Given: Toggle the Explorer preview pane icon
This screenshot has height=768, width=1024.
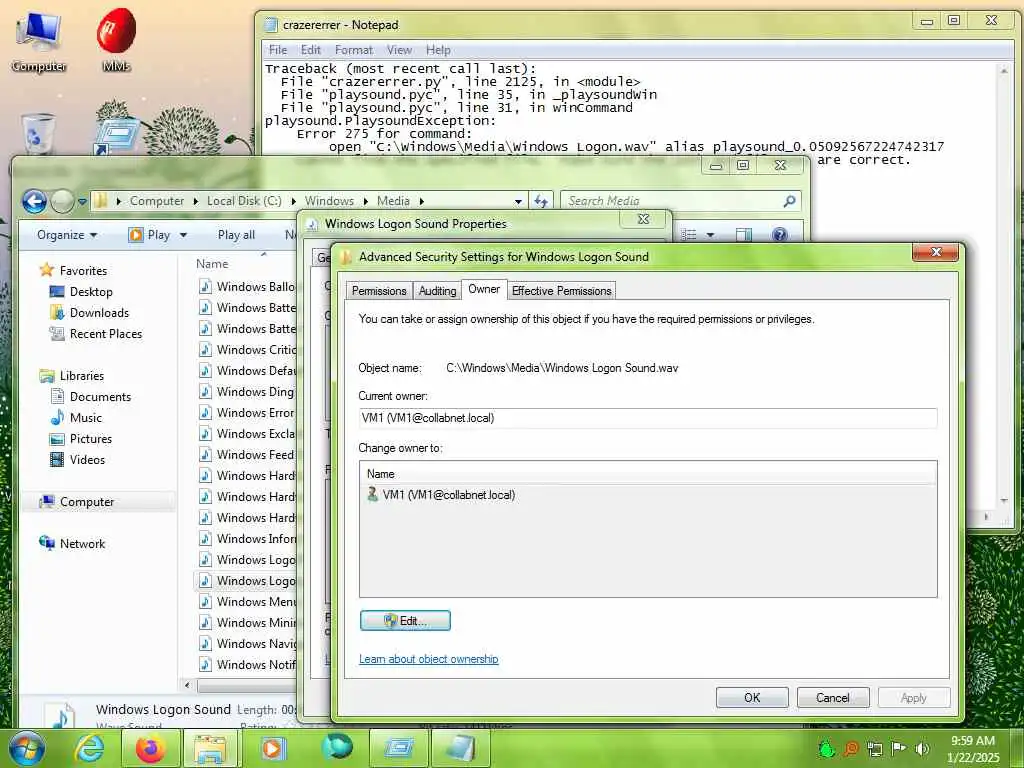Looking at the screenshot, I should pyautogui.click(x=744, y=234).
